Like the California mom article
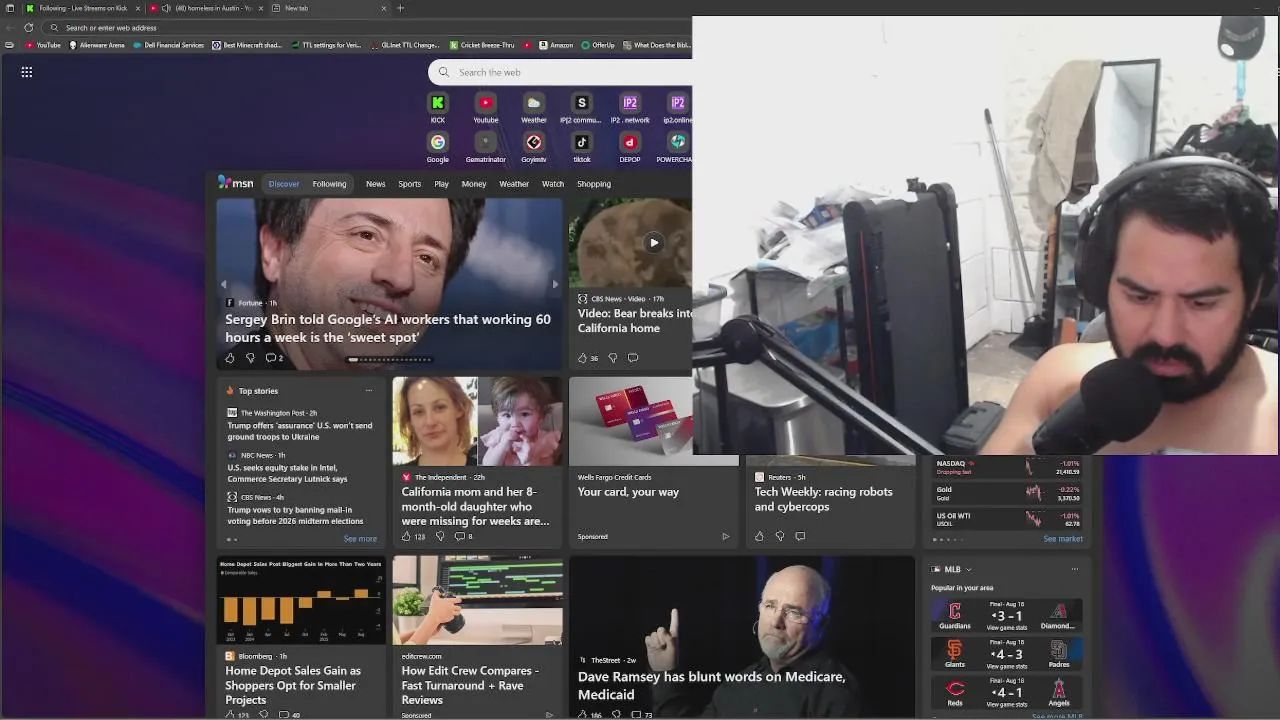 pyautogui.click(x=413, y=536)
